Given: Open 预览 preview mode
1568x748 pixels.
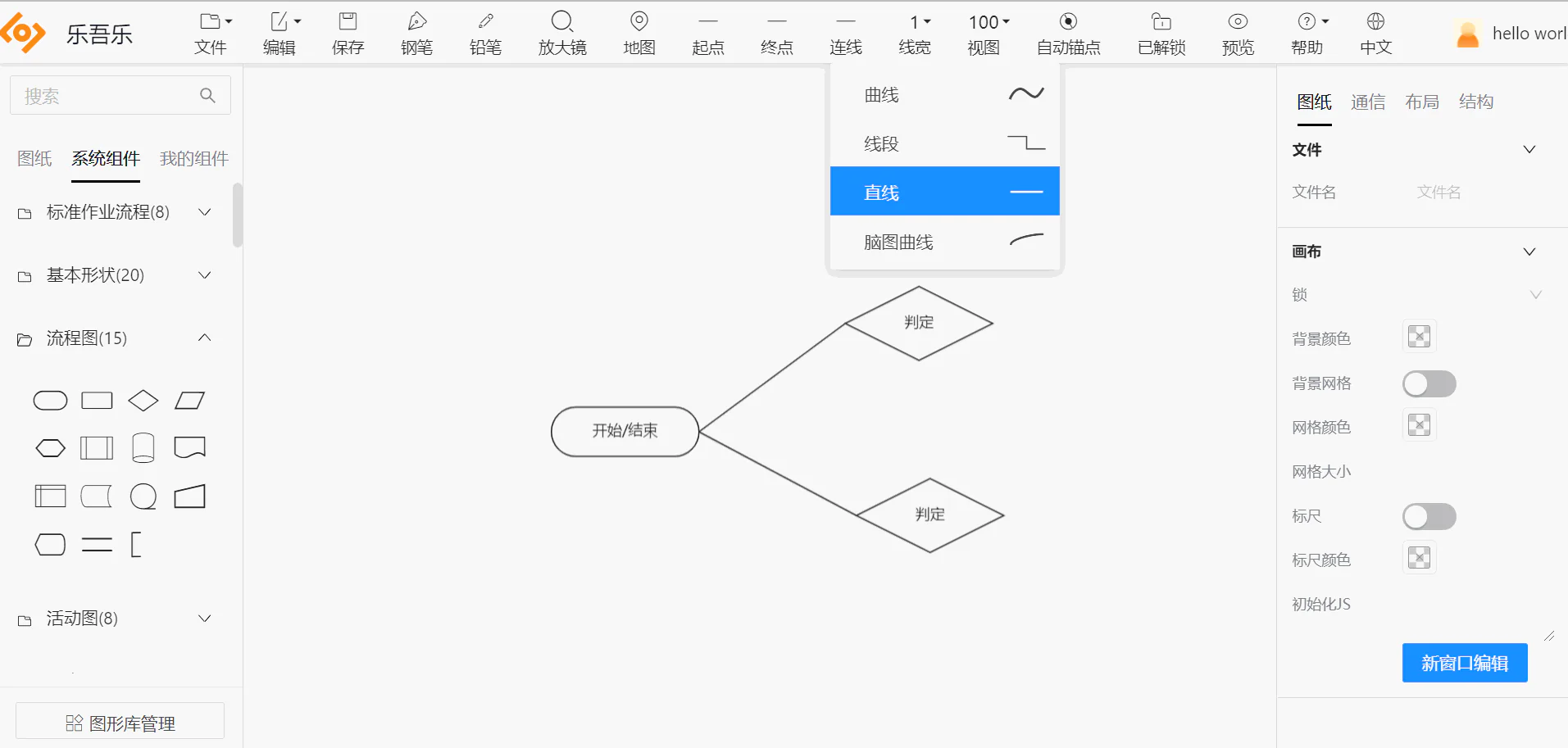Looking at the screenshot, I should (x=1238, y=33).
